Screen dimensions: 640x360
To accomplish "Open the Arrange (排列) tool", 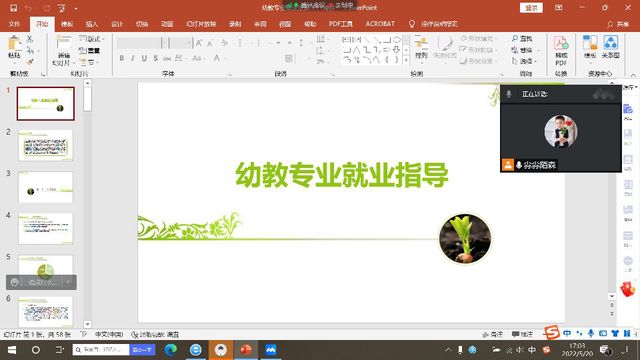I will point(421,47).
